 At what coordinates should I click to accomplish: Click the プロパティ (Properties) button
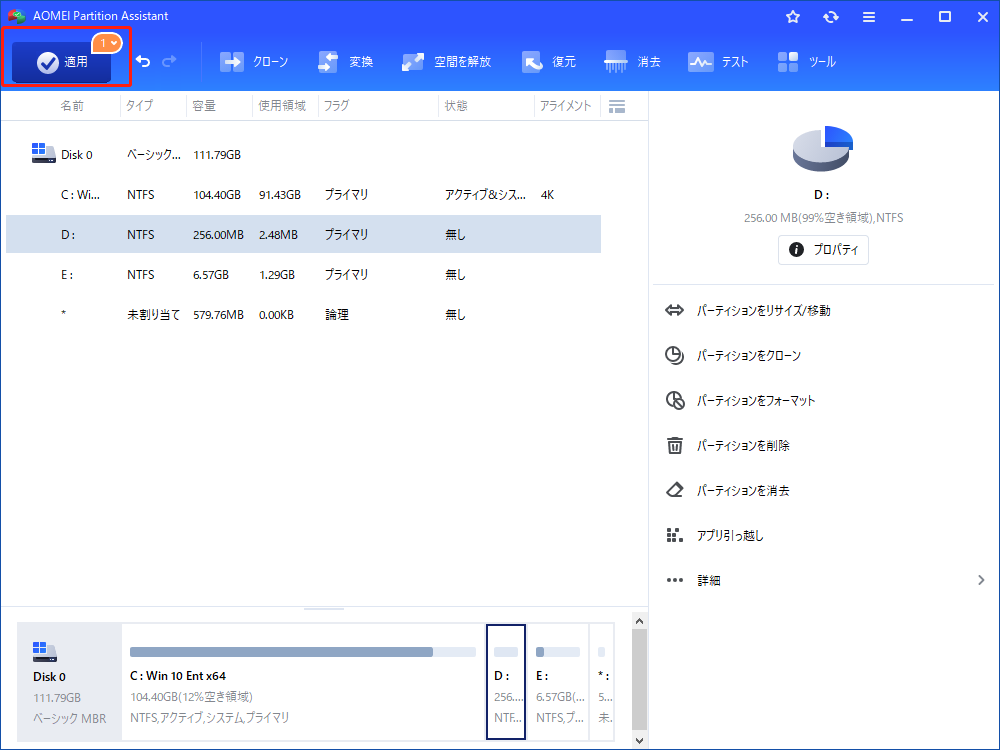(x=823, y=249)
